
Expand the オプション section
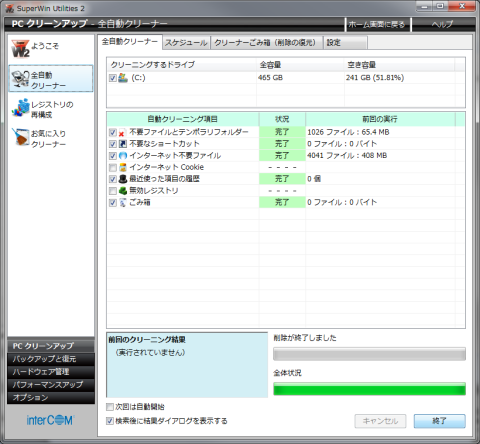click(51, 398)
